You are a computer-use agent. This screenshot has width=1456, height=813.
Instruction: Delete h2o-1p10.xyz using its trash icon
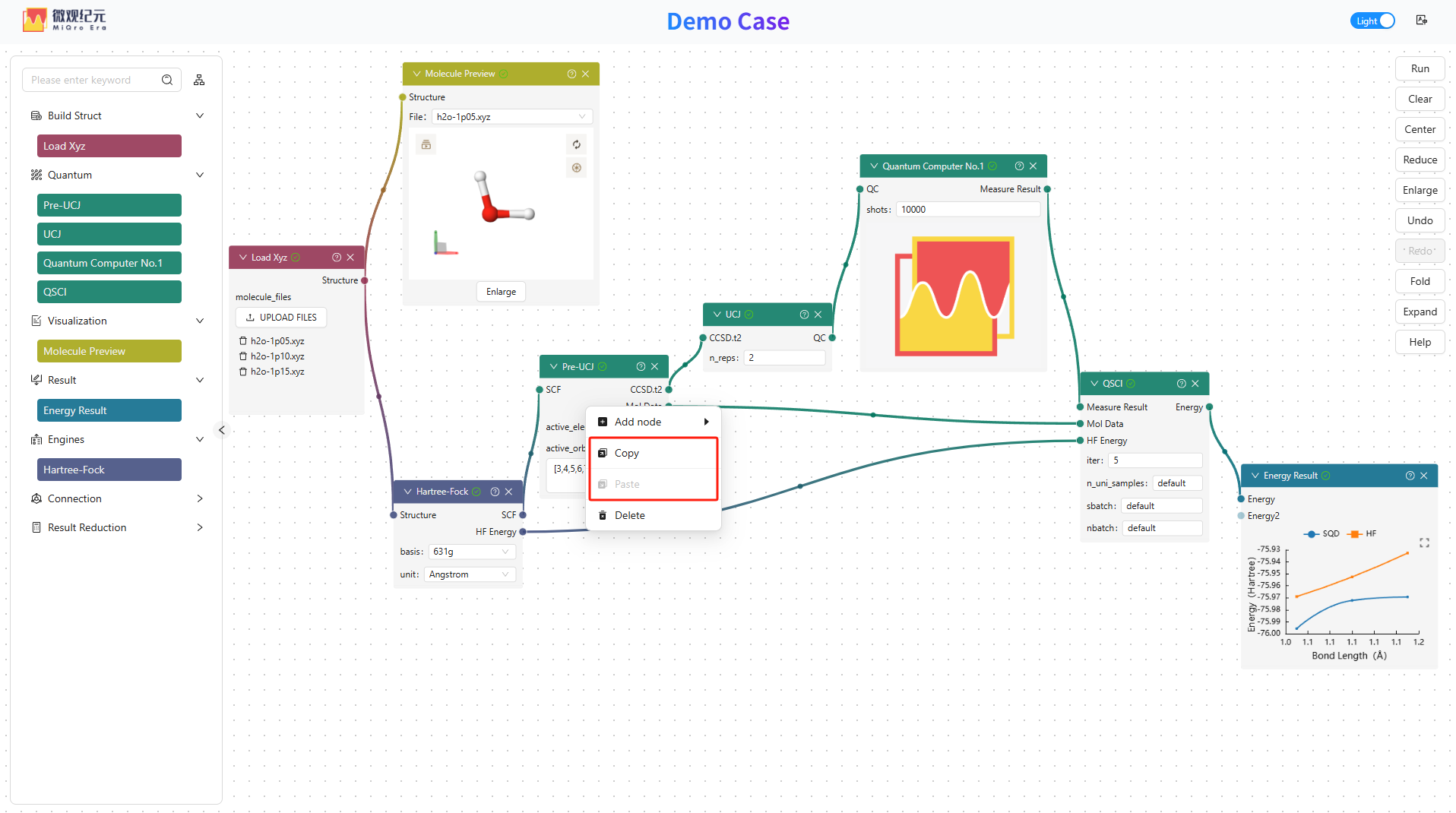point(243,356)
